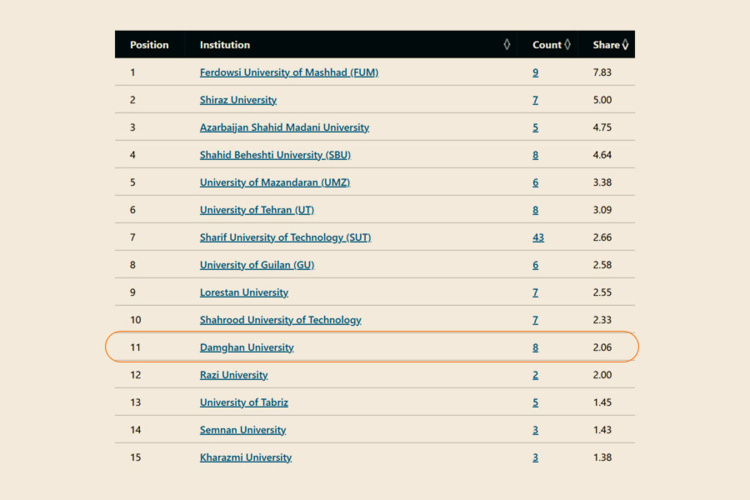Select share value 7.83
Image resolution: width=750 pixels, height=500 pixels.
[602, 72]
